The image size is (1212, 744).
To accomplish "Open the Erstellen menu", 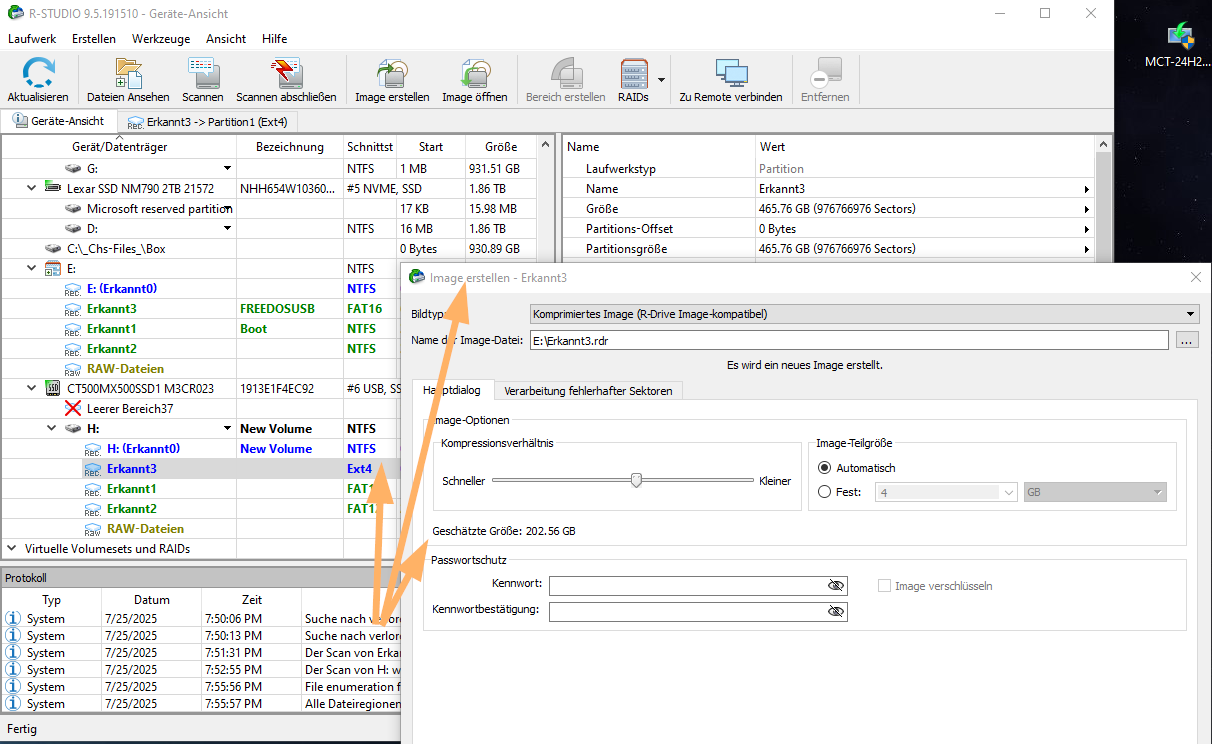I will click(94, 38).
